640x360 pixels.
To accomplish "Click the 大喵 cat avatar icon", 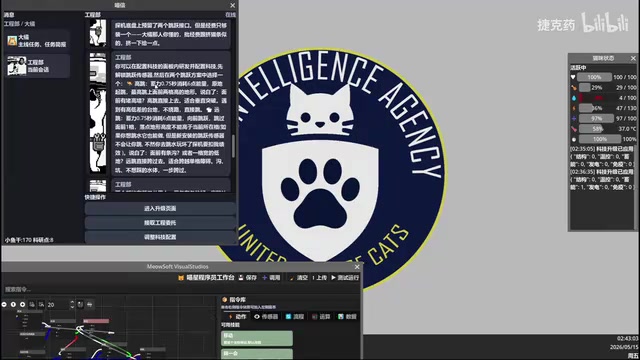I will click(12, 41).
